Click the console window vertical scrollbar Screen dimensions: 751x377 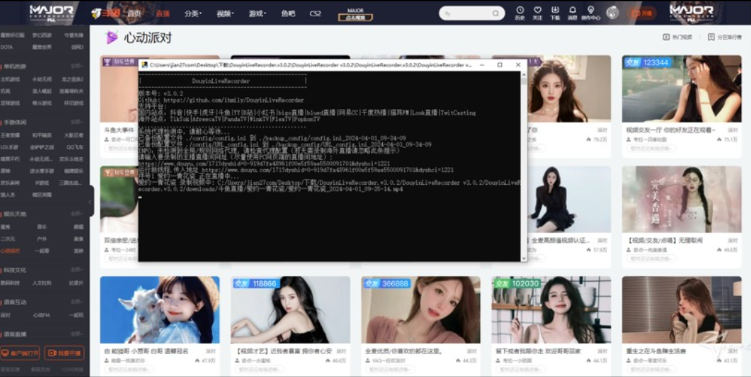pyautogui.click(x=523, y=166)
